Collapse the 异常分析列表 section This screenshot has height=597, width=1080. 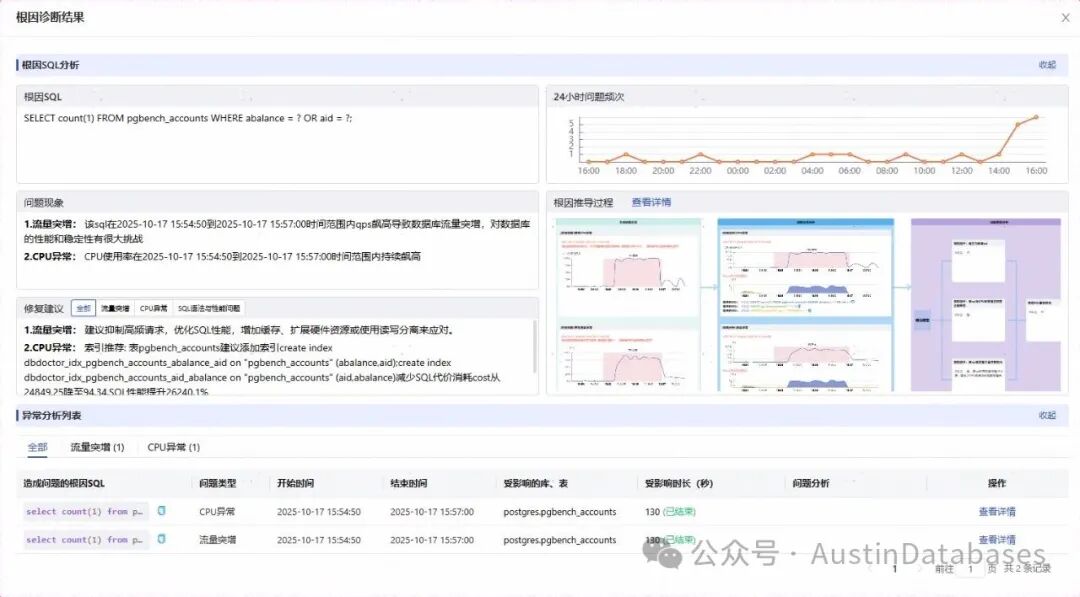pyautogui.click(x=1047, y=415)
